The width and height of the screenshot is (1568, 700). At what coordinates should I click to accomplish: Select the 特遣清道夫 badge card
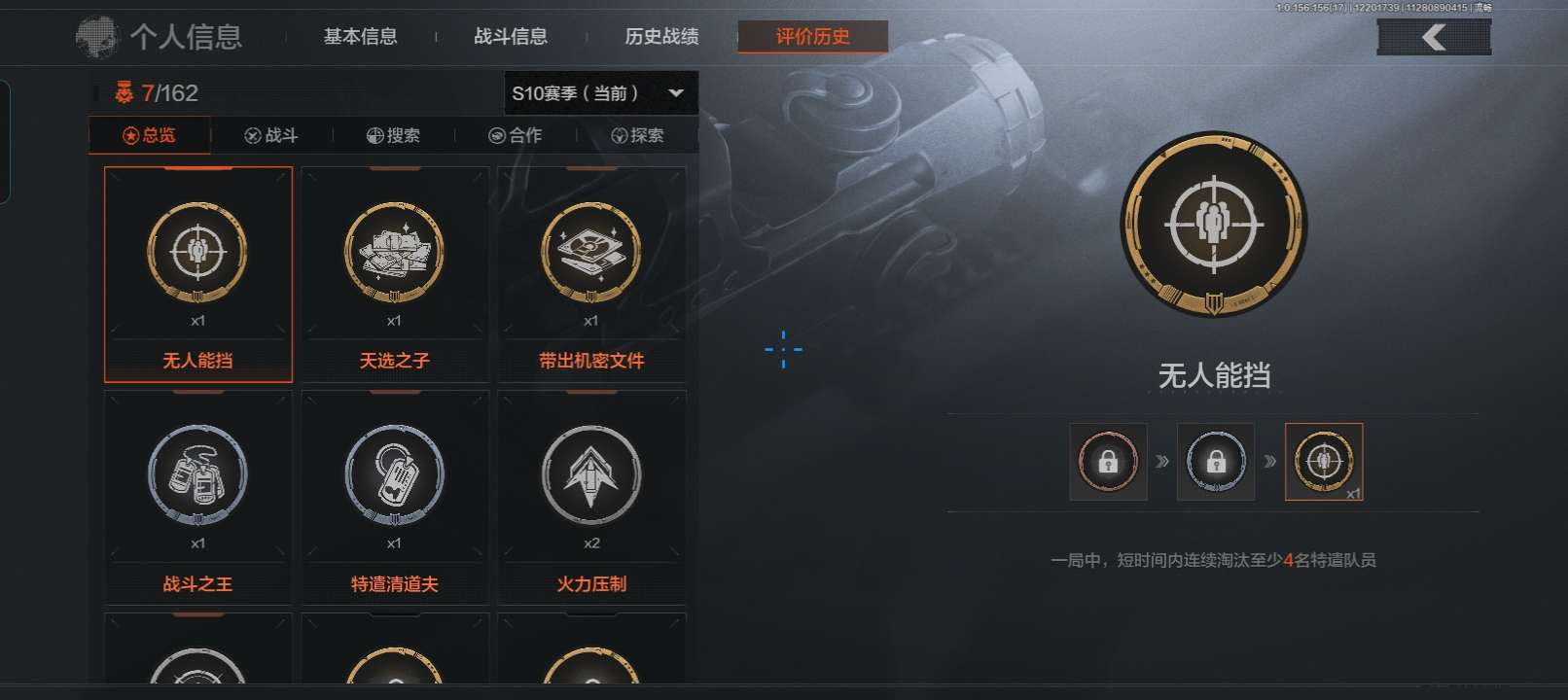395,498
